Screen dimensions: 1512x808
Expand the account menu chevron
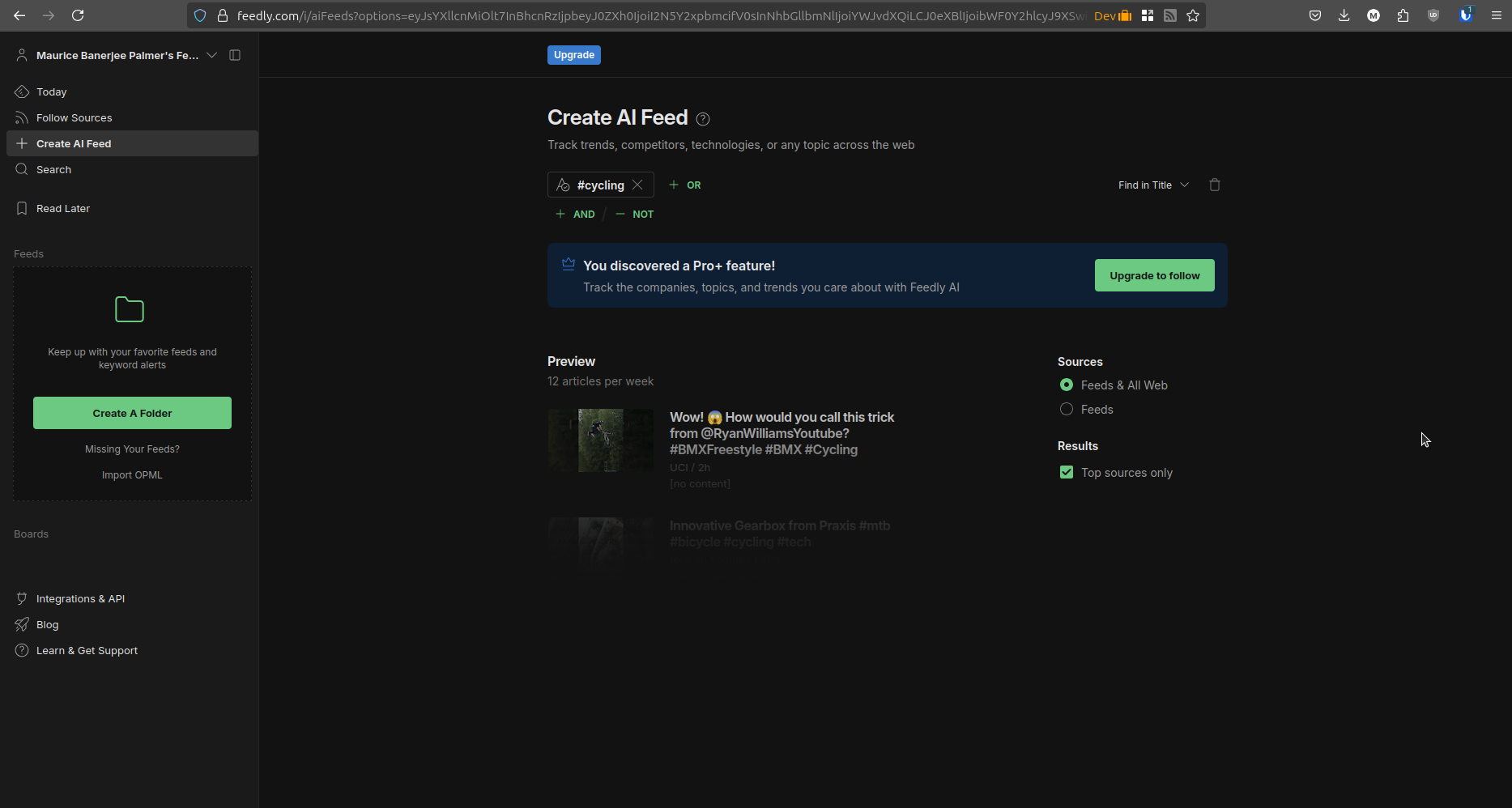pos(211,55)
